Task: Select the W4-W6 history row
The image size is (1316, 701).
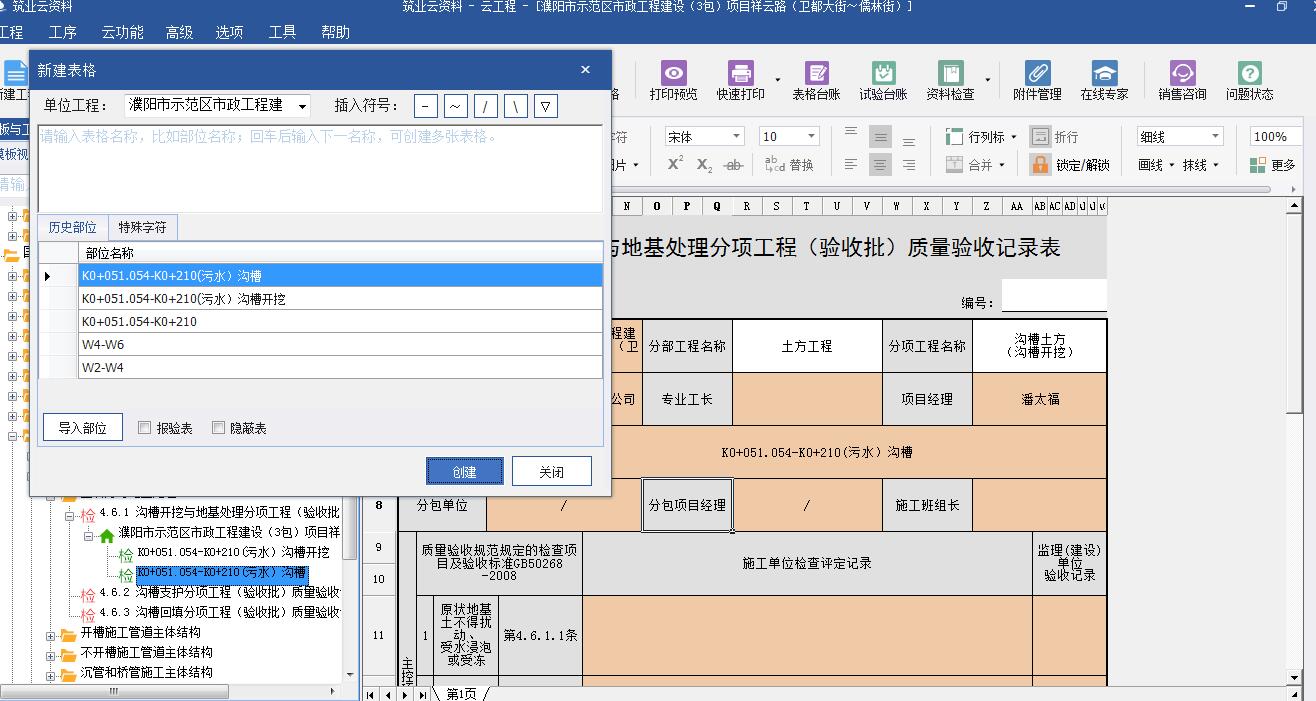Action: tap(340, 345)
